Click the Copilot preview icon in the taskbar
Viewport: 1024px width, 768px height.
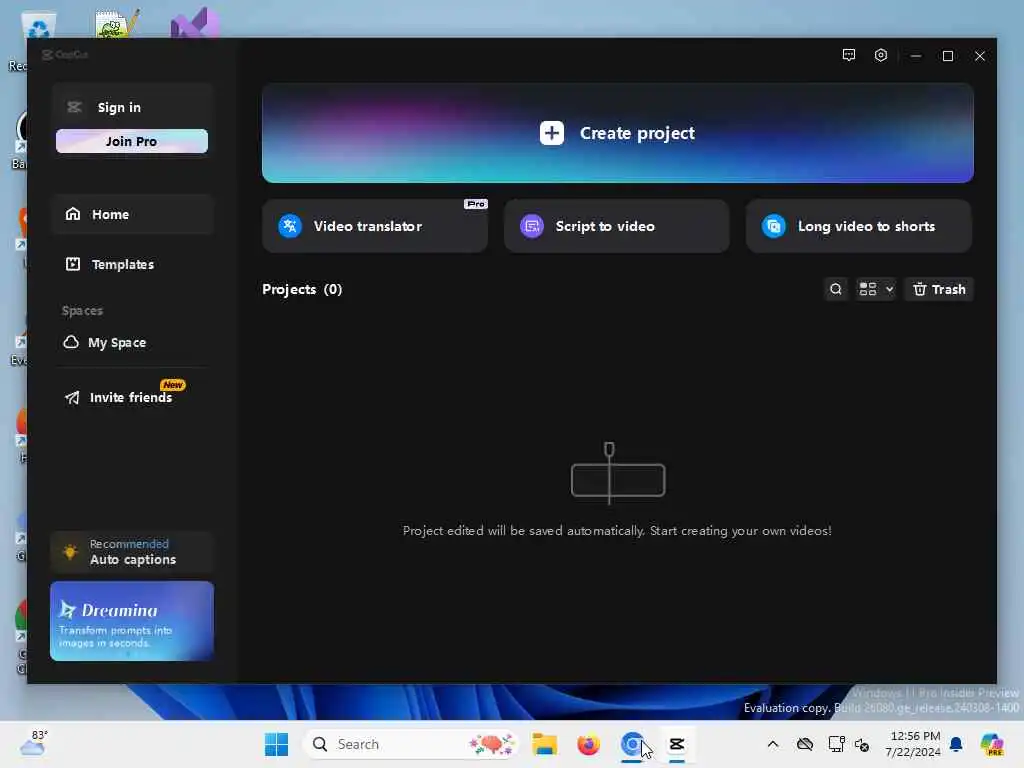coord(992,744)
